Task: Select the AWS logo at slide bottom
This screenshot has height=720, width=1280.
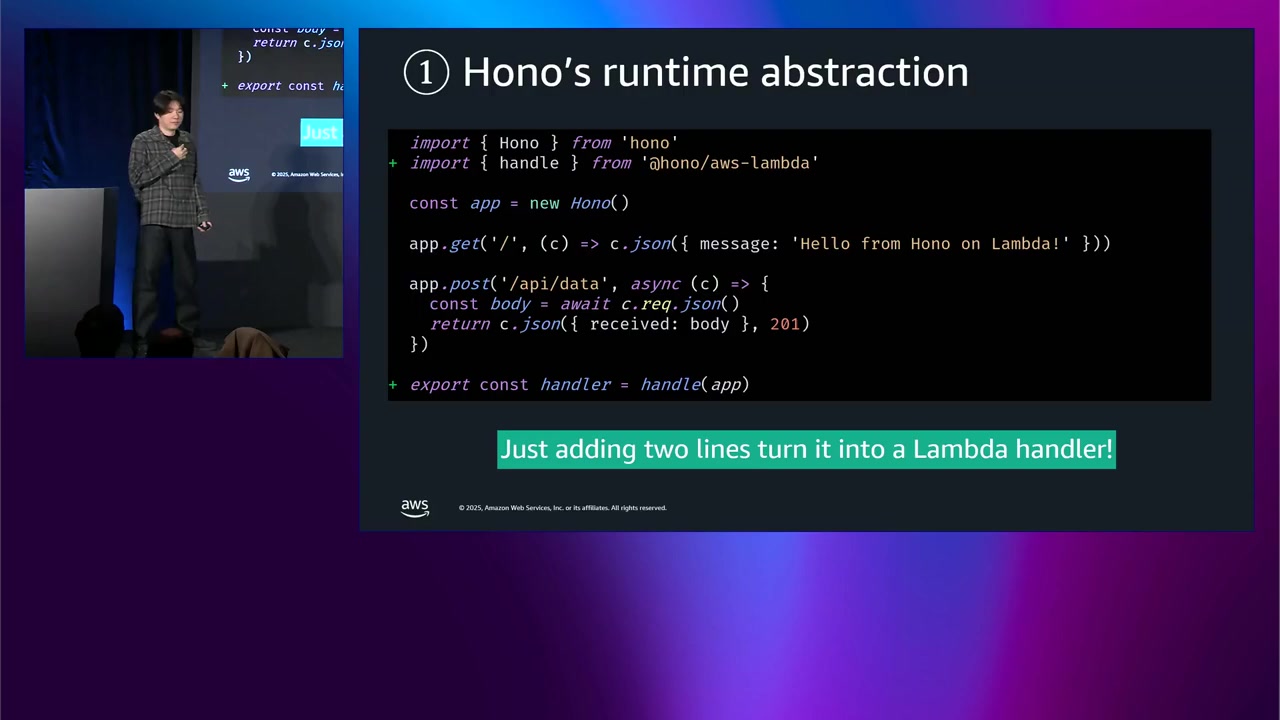Action: pyautogui.click(x=414, y=507)
